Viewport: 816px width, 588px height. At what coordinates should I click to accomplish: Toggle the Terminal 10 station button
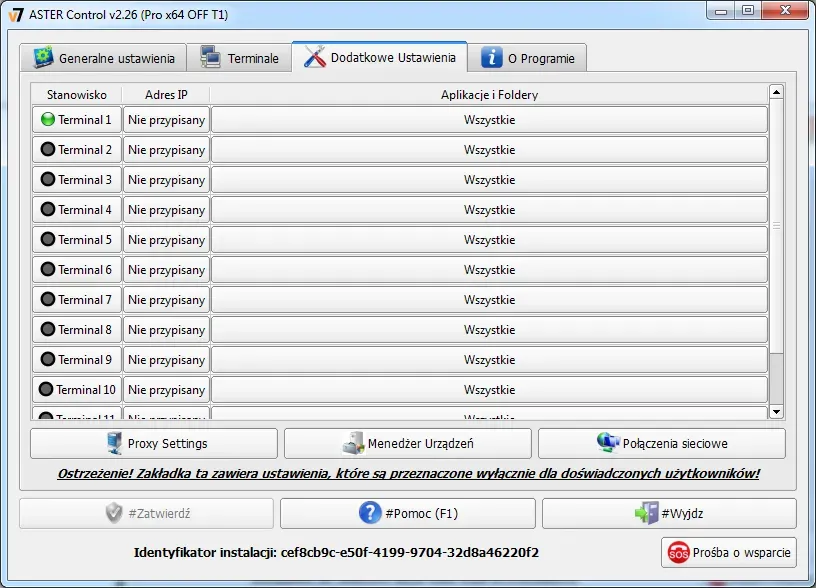pyautogui.click(x=76, y=390)
